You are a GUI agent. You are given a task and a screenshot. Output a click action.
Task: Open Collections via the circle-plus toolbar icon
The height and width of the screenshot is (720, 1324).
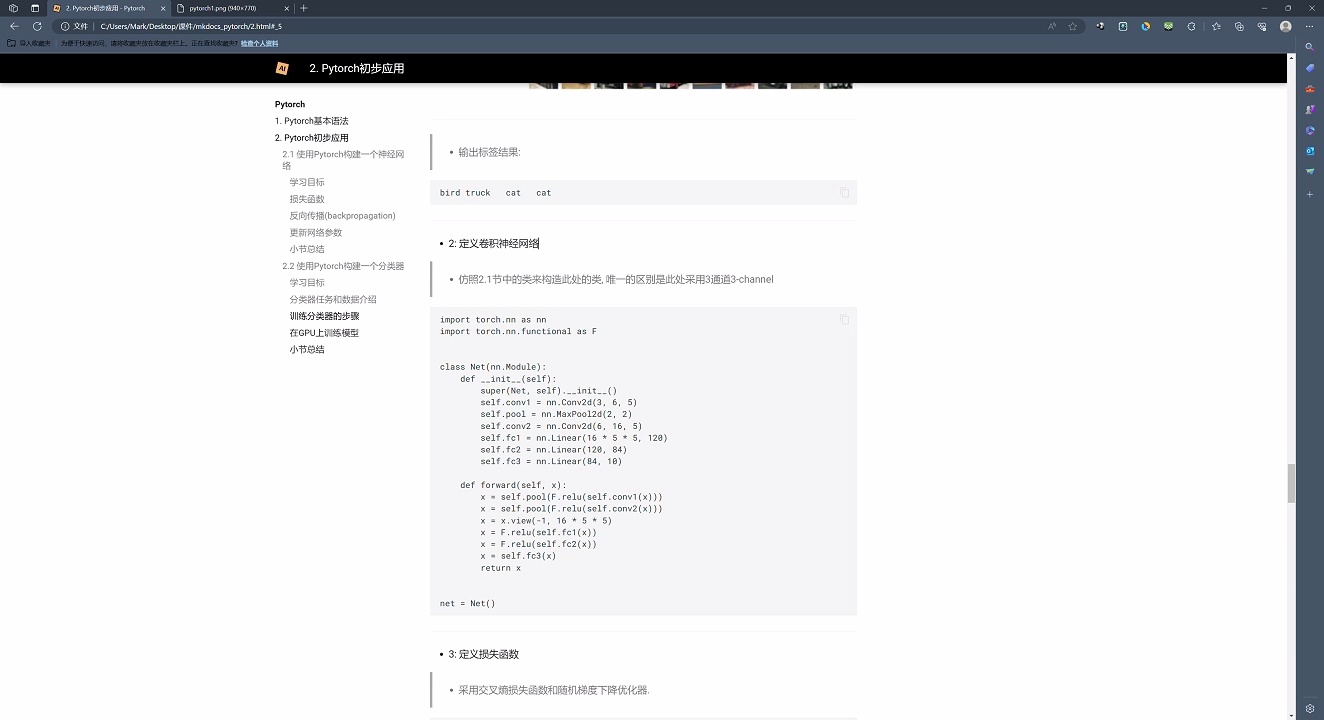coord(1239,27)
